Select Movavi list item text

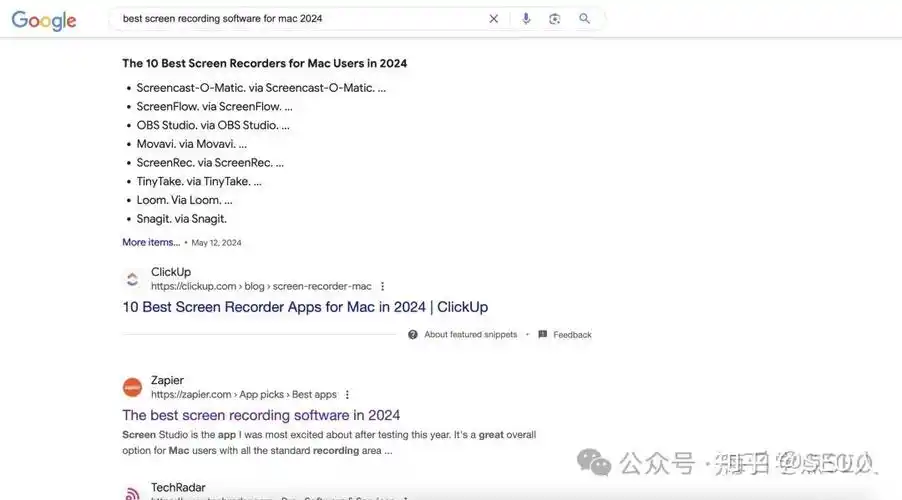point(192,144)
